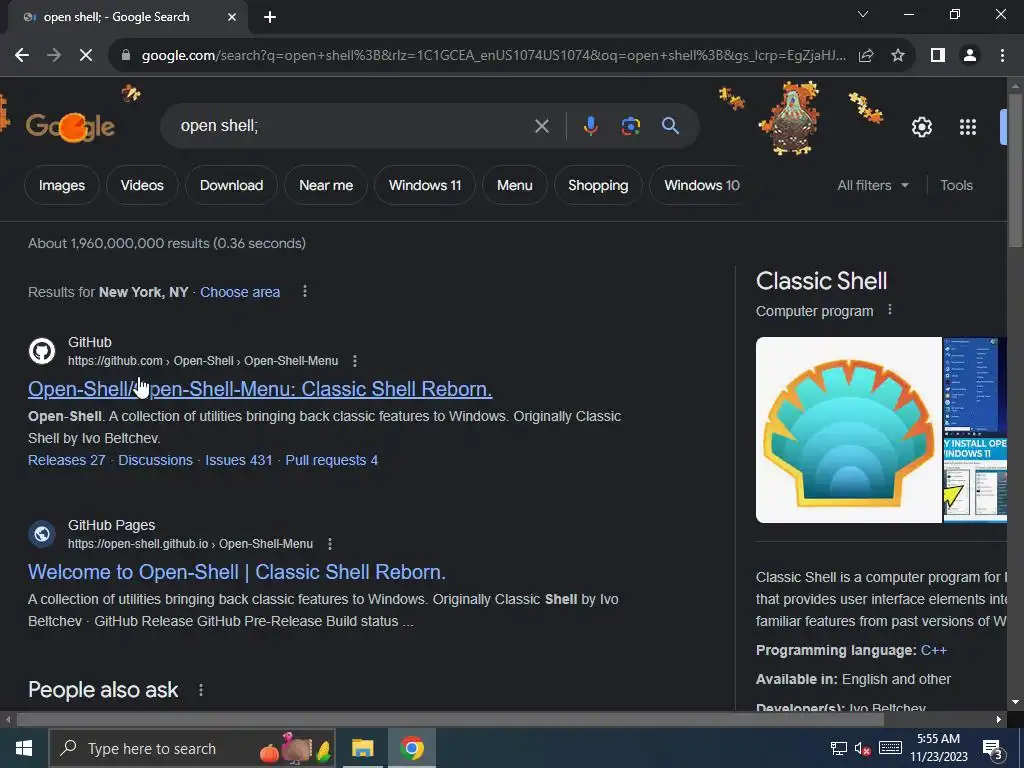The height and width of the screenshot is (768, 1024).
Task: Follow the C++ programming language link
Action: coord(933,650)
